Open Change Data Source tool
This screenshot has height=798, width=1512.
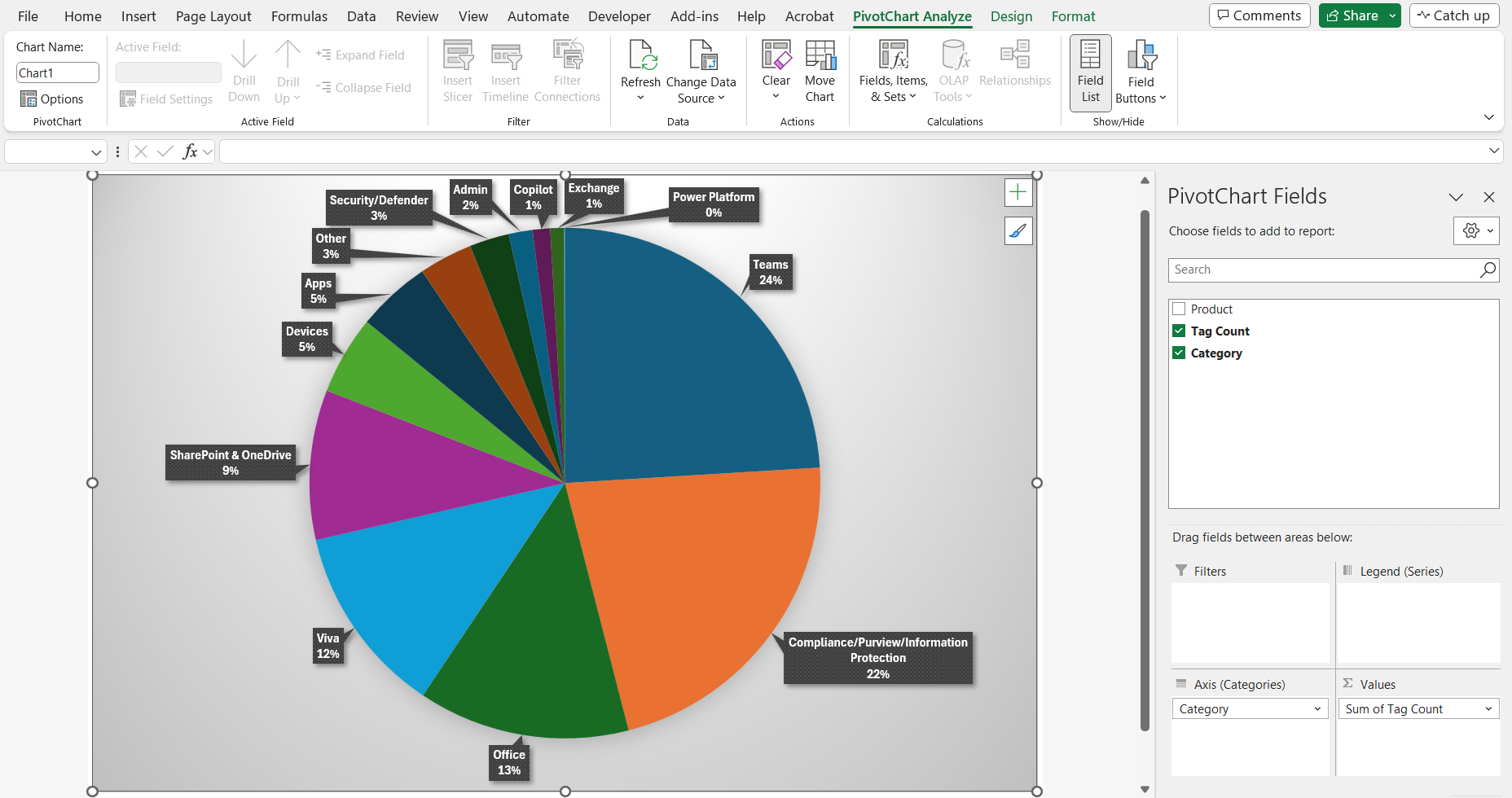click(701, 56)
